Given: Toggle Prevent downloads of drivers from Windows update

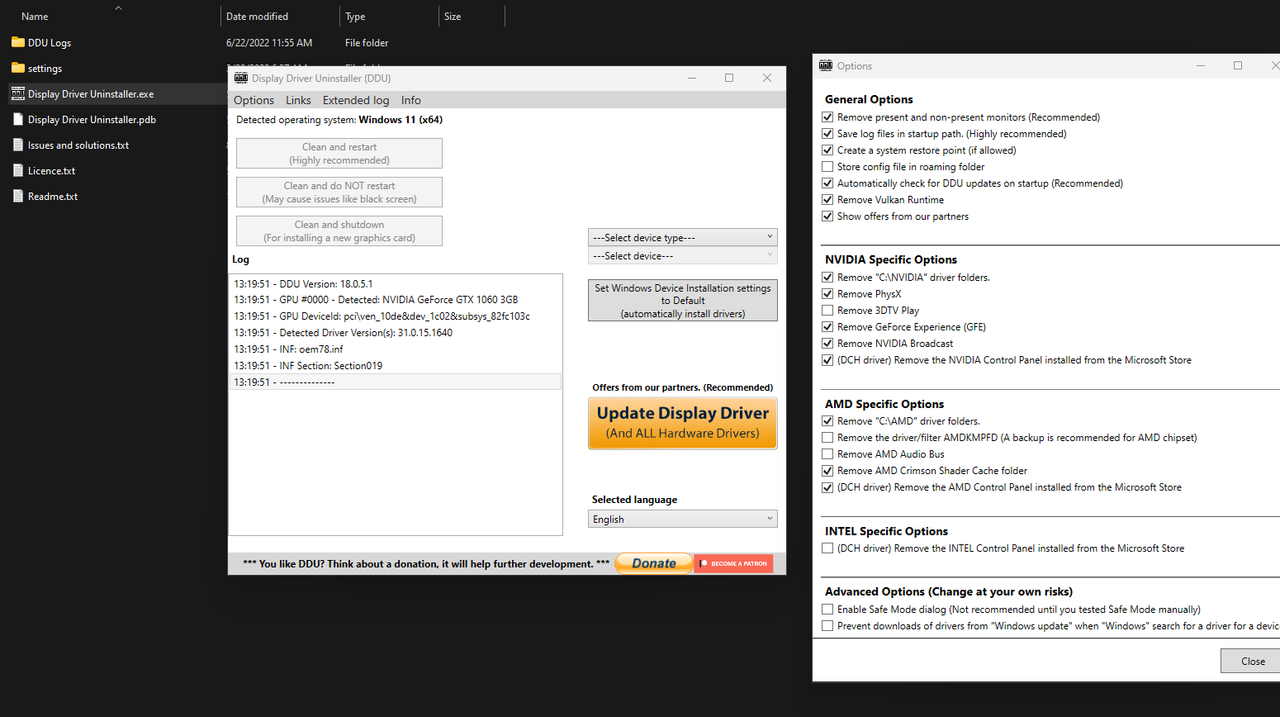Looking at the screenshot, I should pyautogui.click(x=827, y=626).
